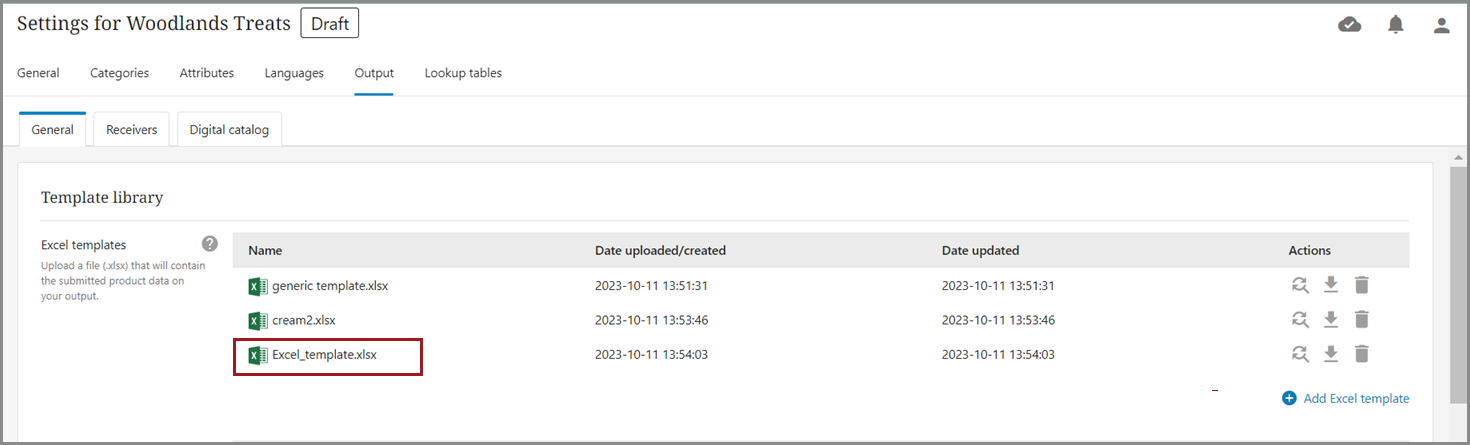Open the notifications bell
The image size is (1470, 445).
click(x=1396, y=25)
